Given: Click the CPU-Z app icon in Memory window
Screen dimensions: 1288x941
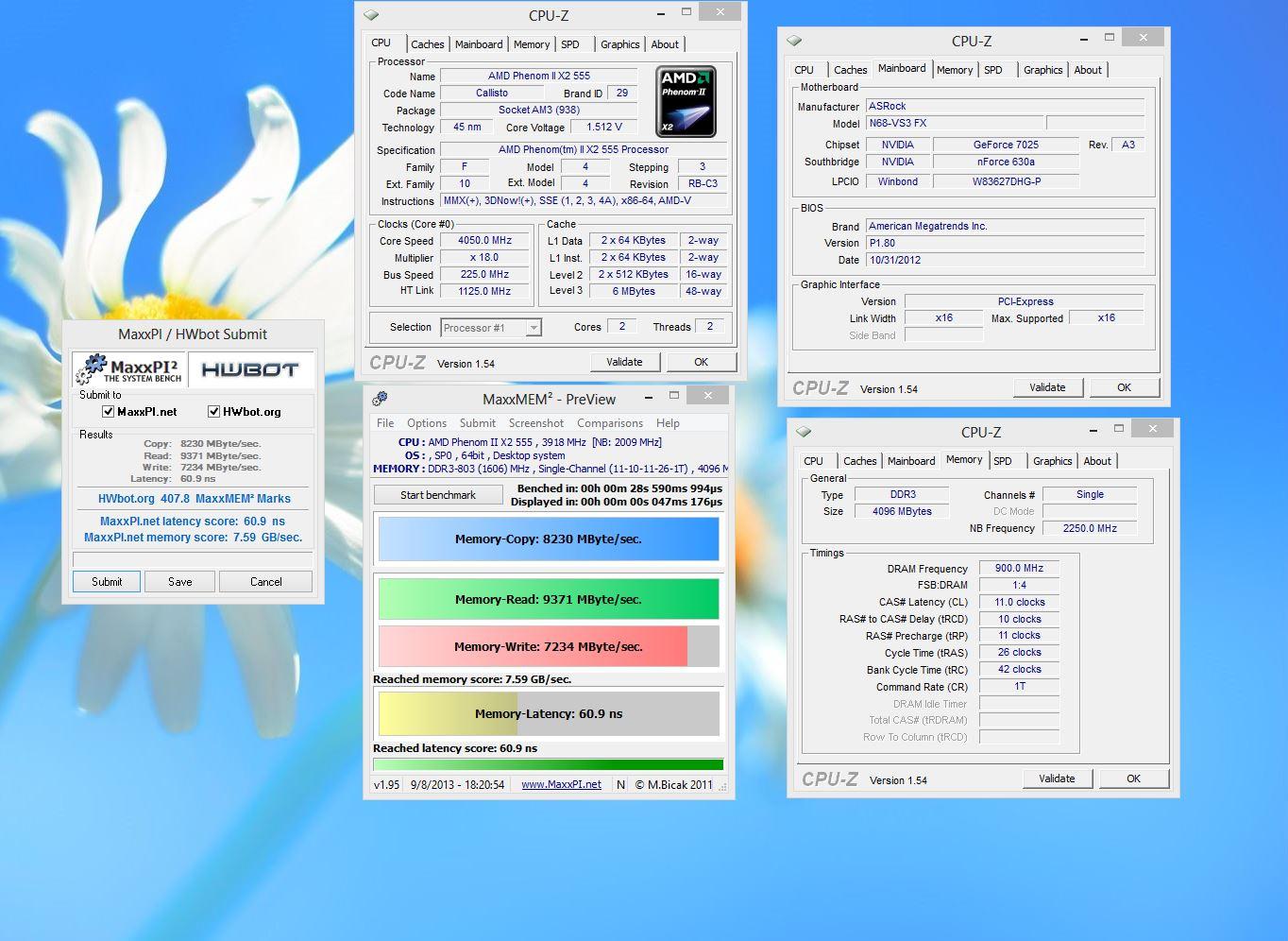Looking at the screenshot, I should 804,432.
